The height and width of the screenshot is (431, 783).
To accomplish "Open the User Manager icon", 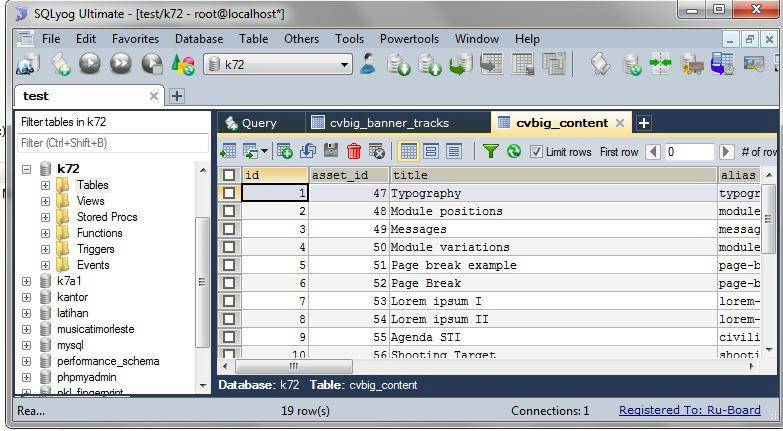I will 368,64.
